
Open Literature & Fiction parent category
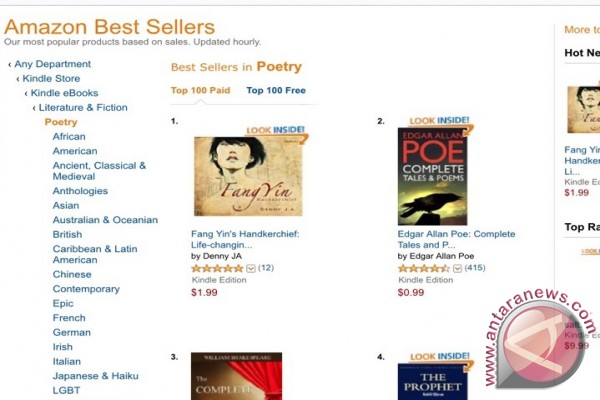(x=83, y=108)
